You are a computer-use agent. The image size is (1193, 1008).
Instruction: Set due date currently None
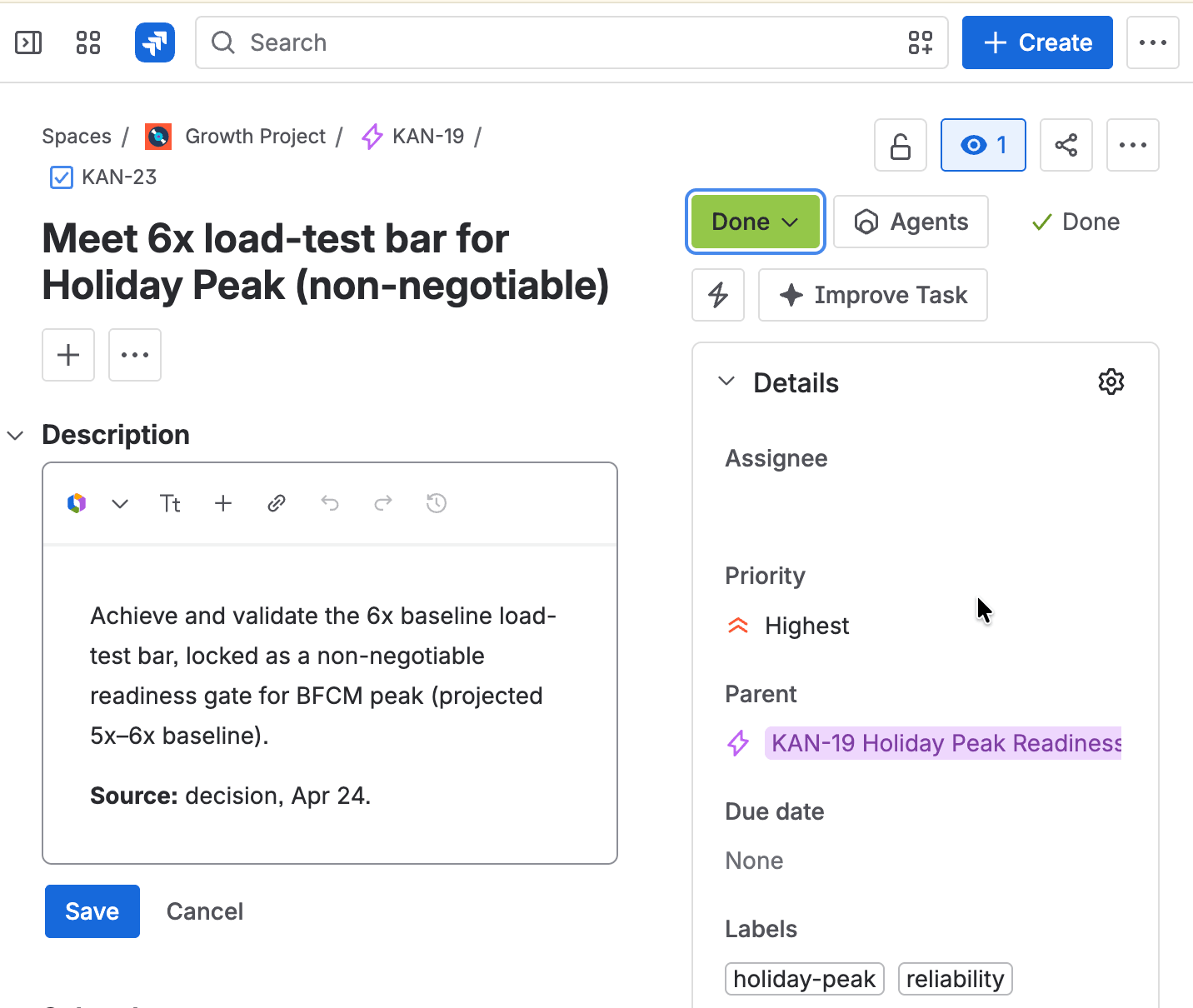coord(754,861)
